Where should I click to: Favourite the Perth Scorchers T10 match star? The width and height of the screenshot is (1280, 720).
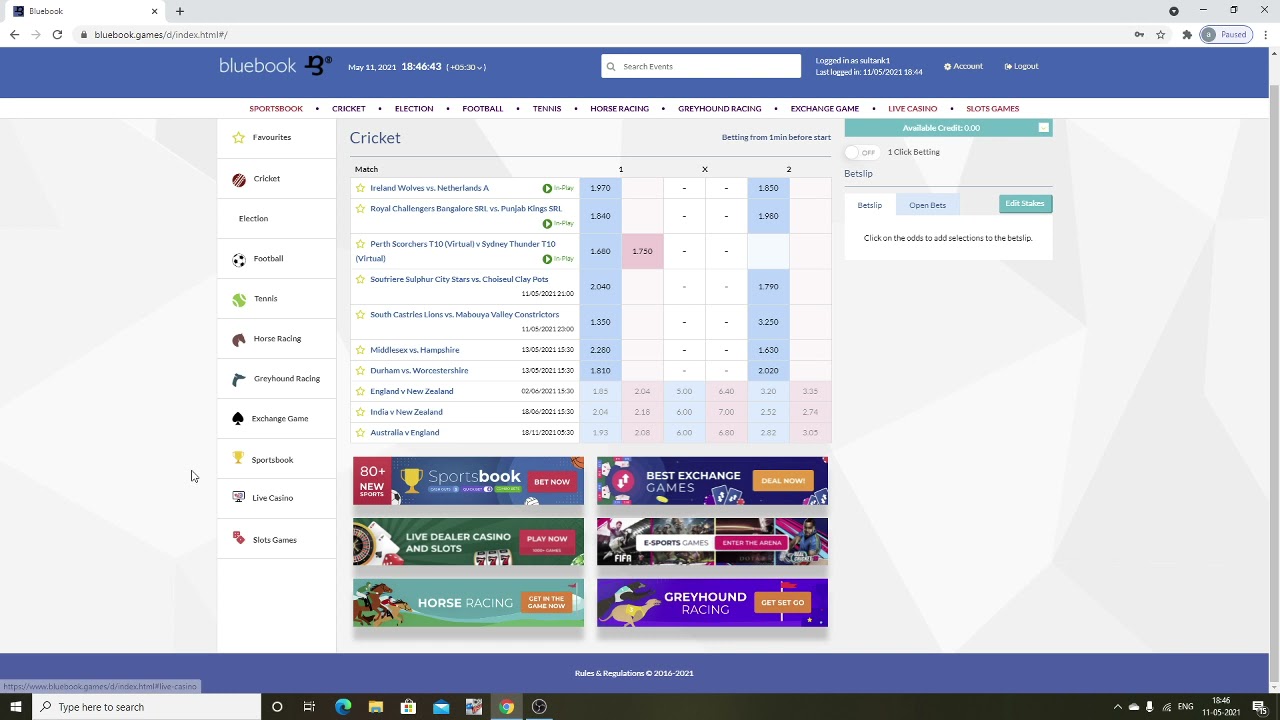(x=360, y=244)
